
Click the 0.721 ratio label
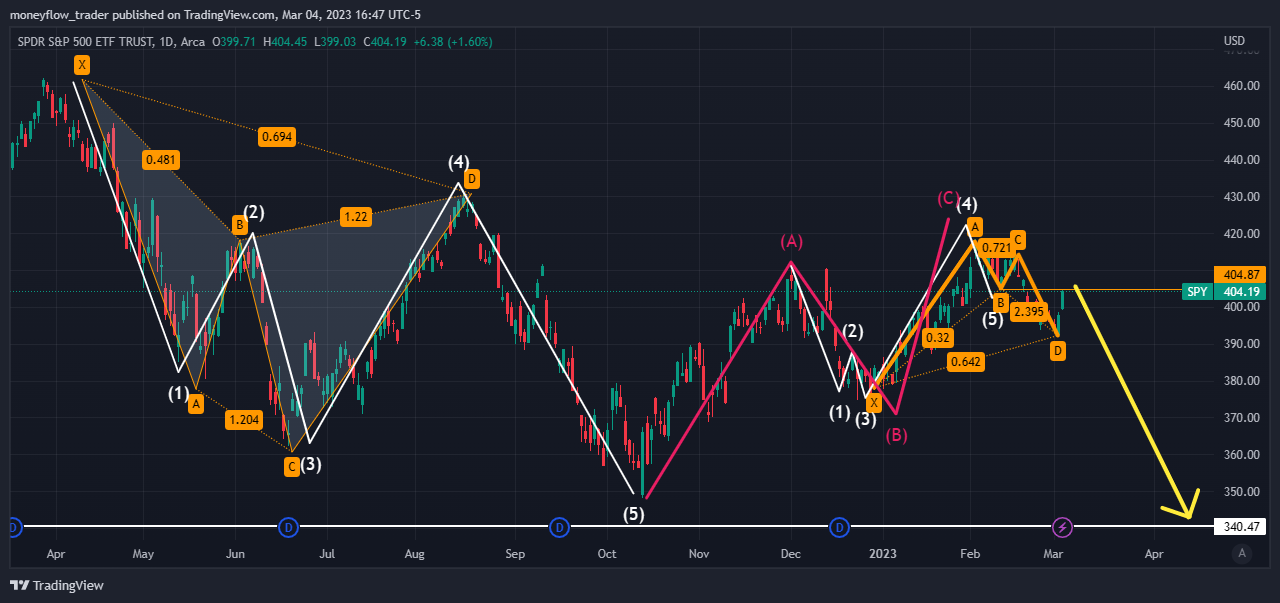[x=995, y=247]
